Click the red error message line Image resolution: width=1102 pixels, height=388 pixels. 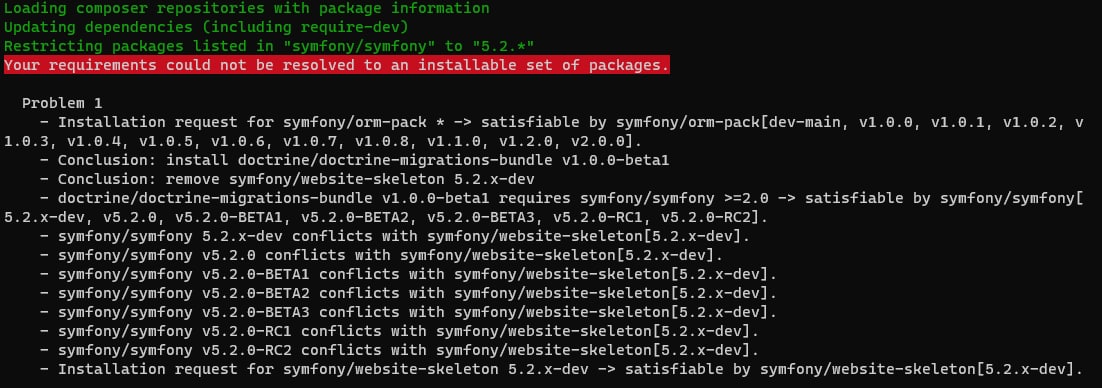tap(337, 65)
